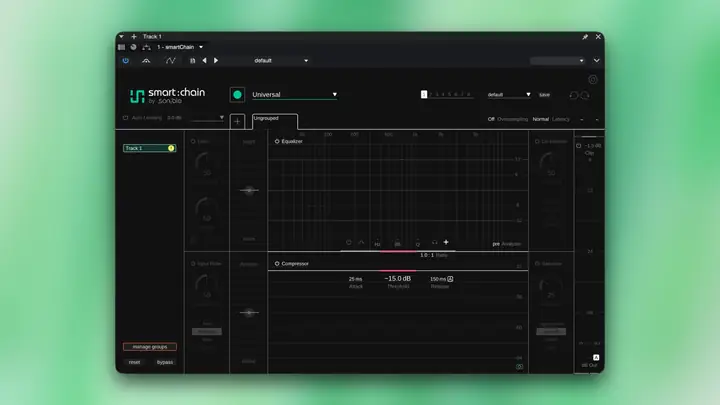Select Track 1 in the track list

[150, 148]
